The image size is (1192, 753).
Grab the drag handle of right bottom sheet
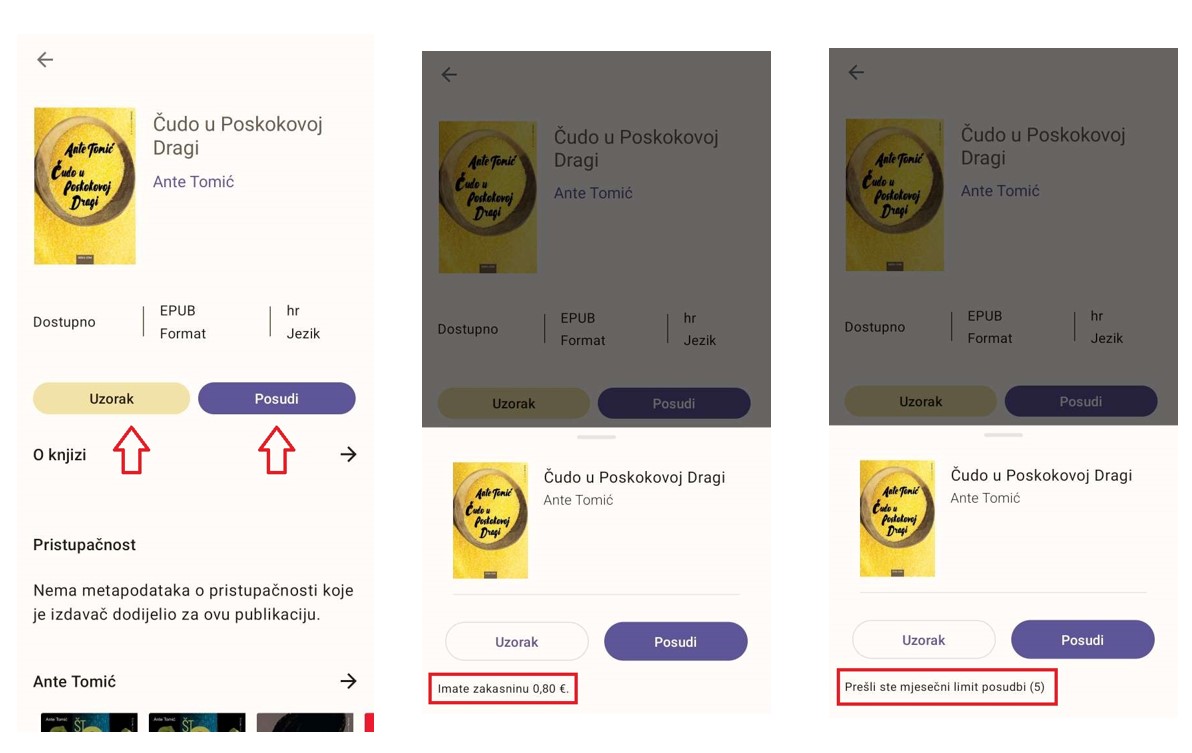coord(1003,435)
